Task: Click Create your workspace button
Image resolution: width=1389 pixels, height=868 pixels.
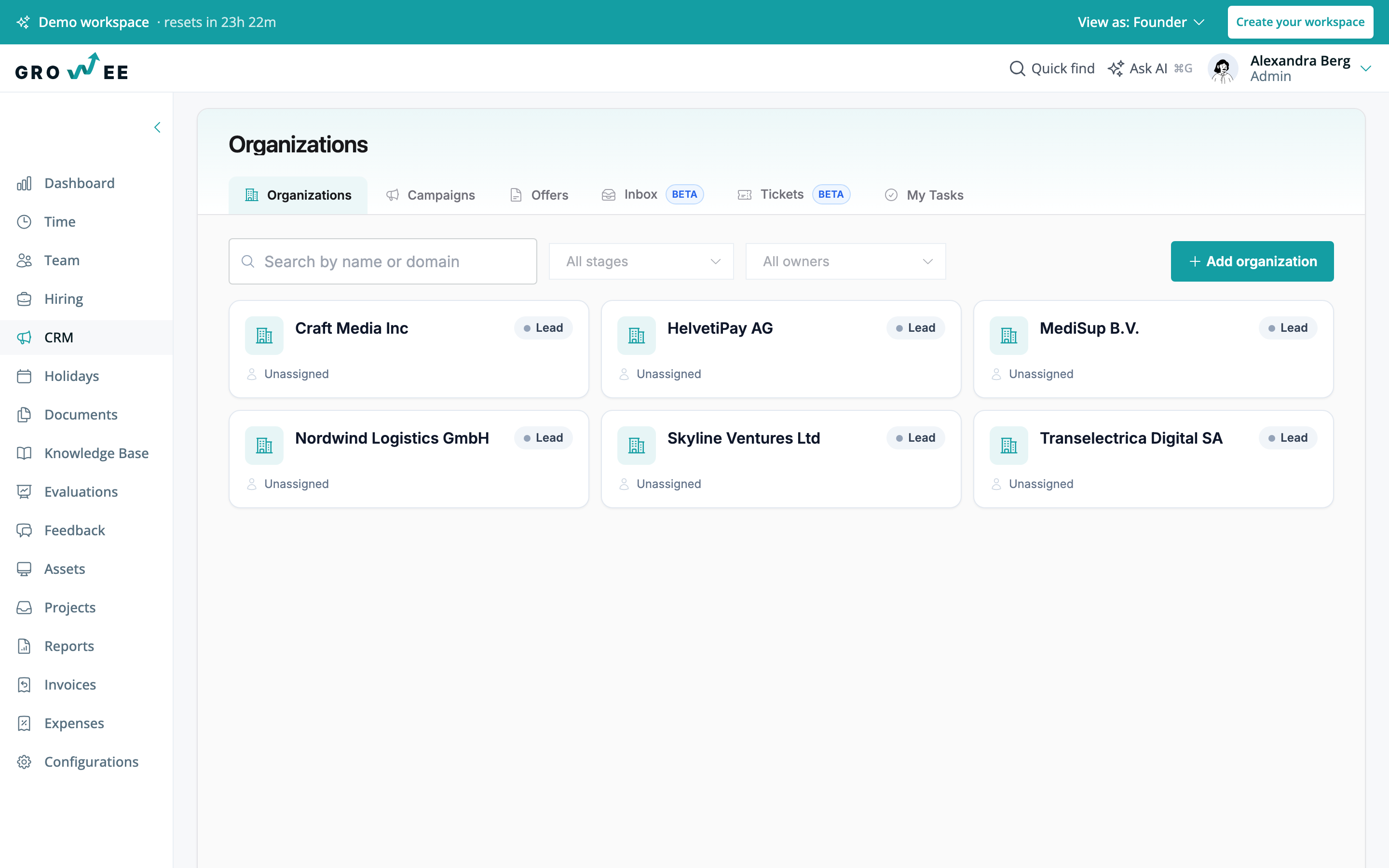Action: click(x=1300, y=22)
